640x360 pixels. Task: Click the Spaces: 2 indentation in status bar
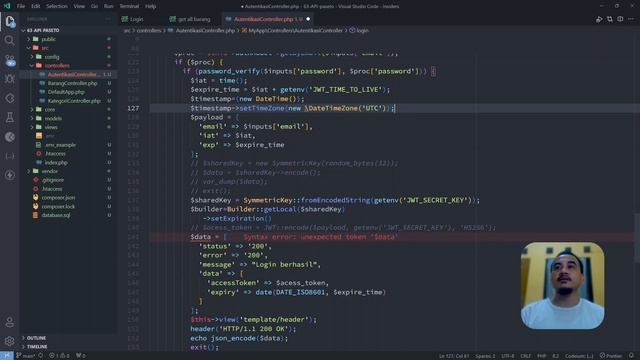485,356
